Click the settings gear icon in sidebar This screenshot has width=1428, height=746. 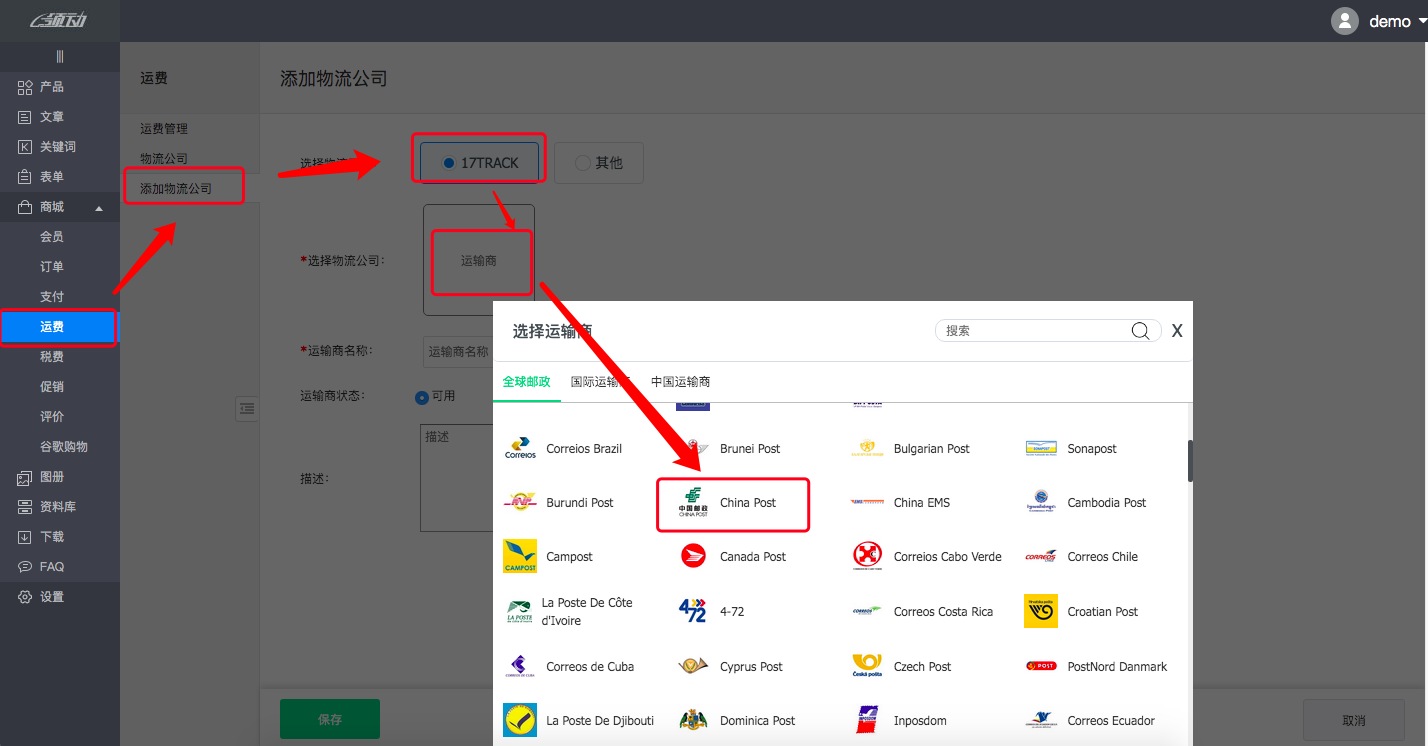25,597
